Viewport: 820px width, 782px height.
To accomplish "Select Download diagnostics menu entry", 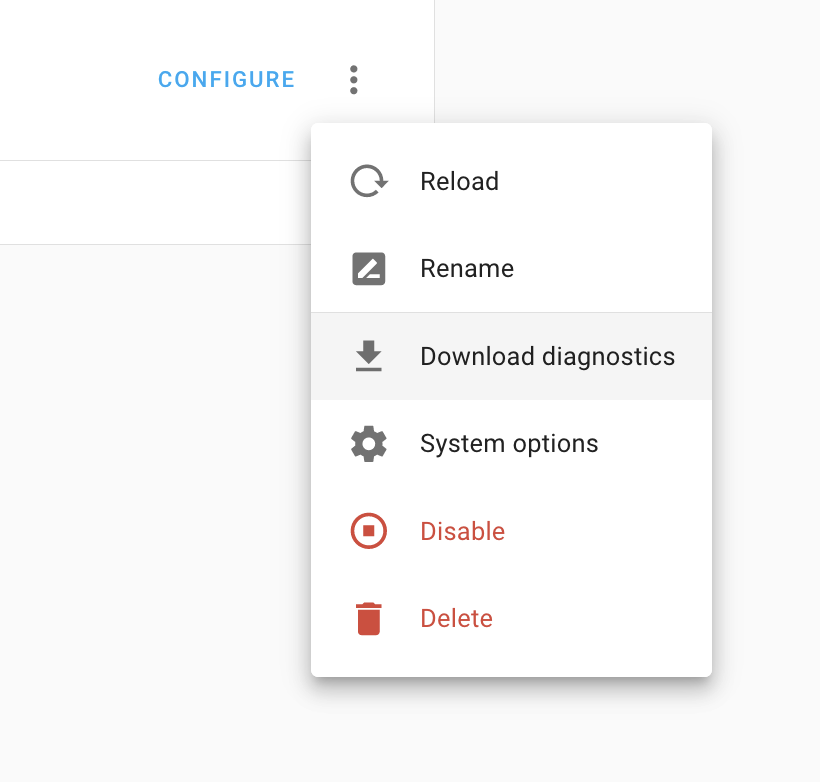I will coord(547,356).
